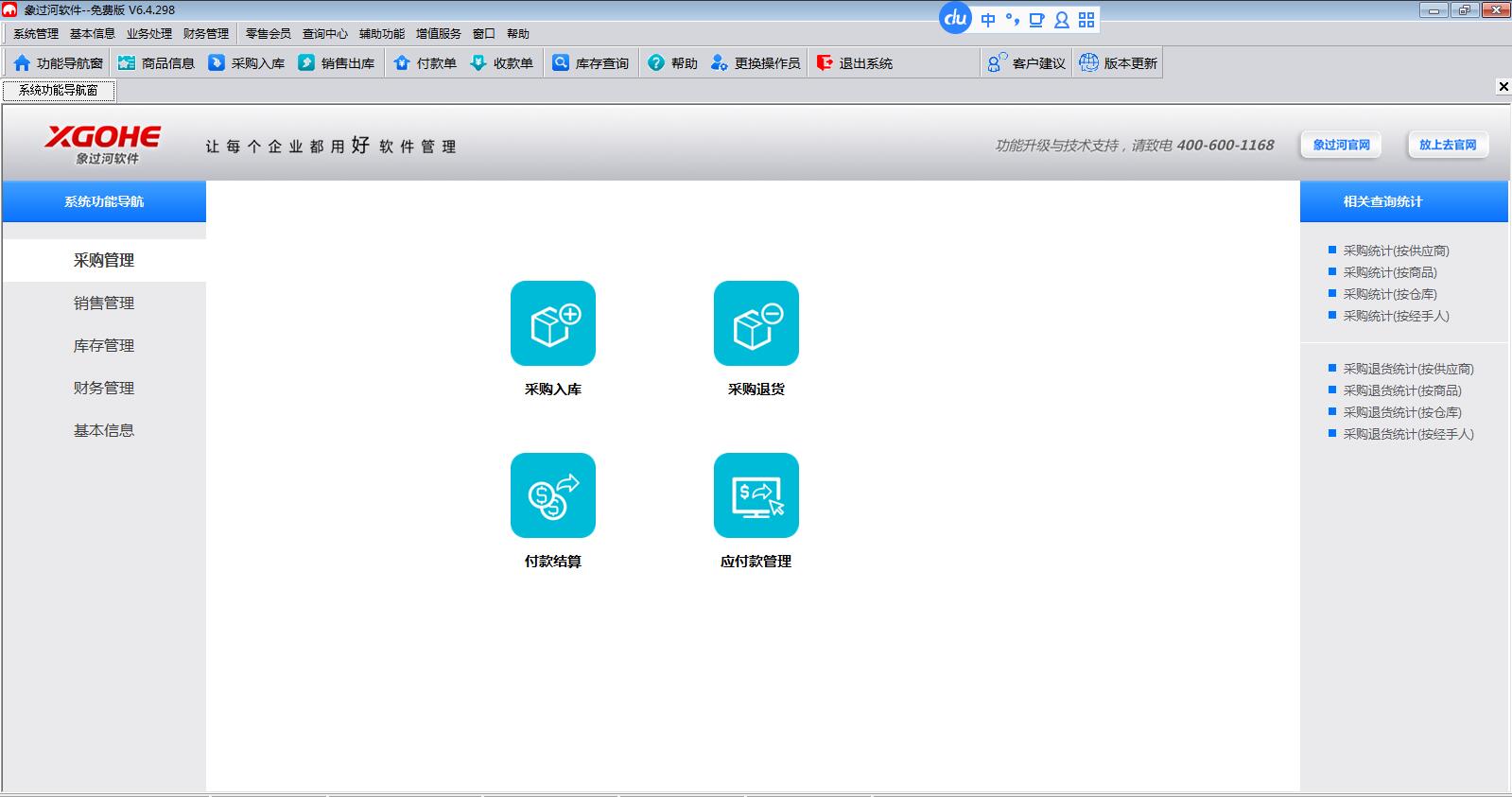1512x797 pixels.
Task: Select 销售管理 in the left navigation
Action: (x=104, y=303)
